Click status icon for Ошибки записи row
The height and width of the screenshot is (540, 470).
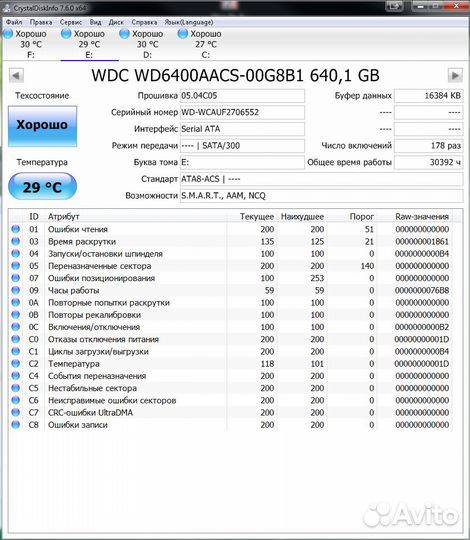(15, 425)
